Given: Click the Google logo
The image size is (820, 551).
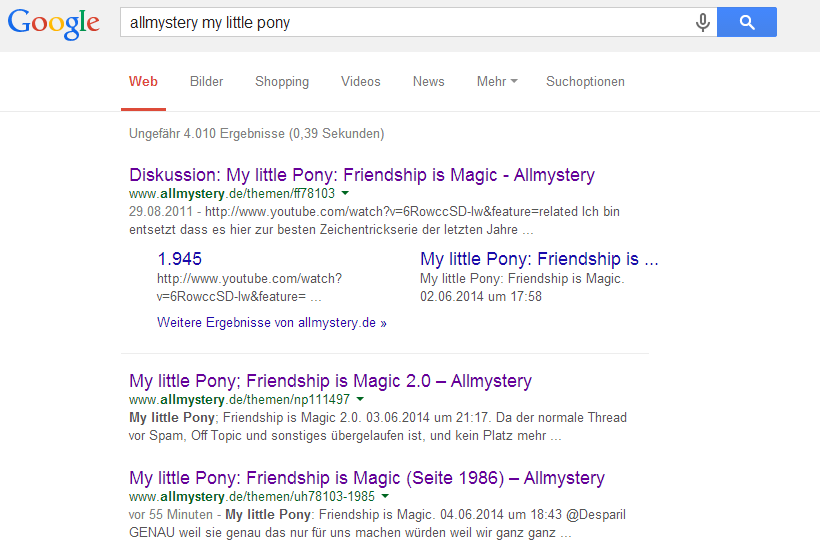Looking at the screenshot, I should tap(53, 24).
